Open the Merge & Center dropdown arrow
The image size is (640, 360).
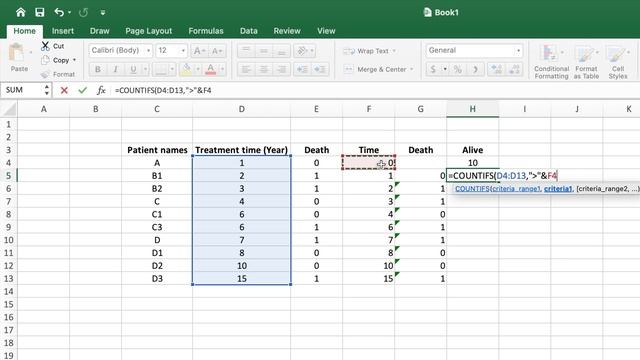[411, 69]
